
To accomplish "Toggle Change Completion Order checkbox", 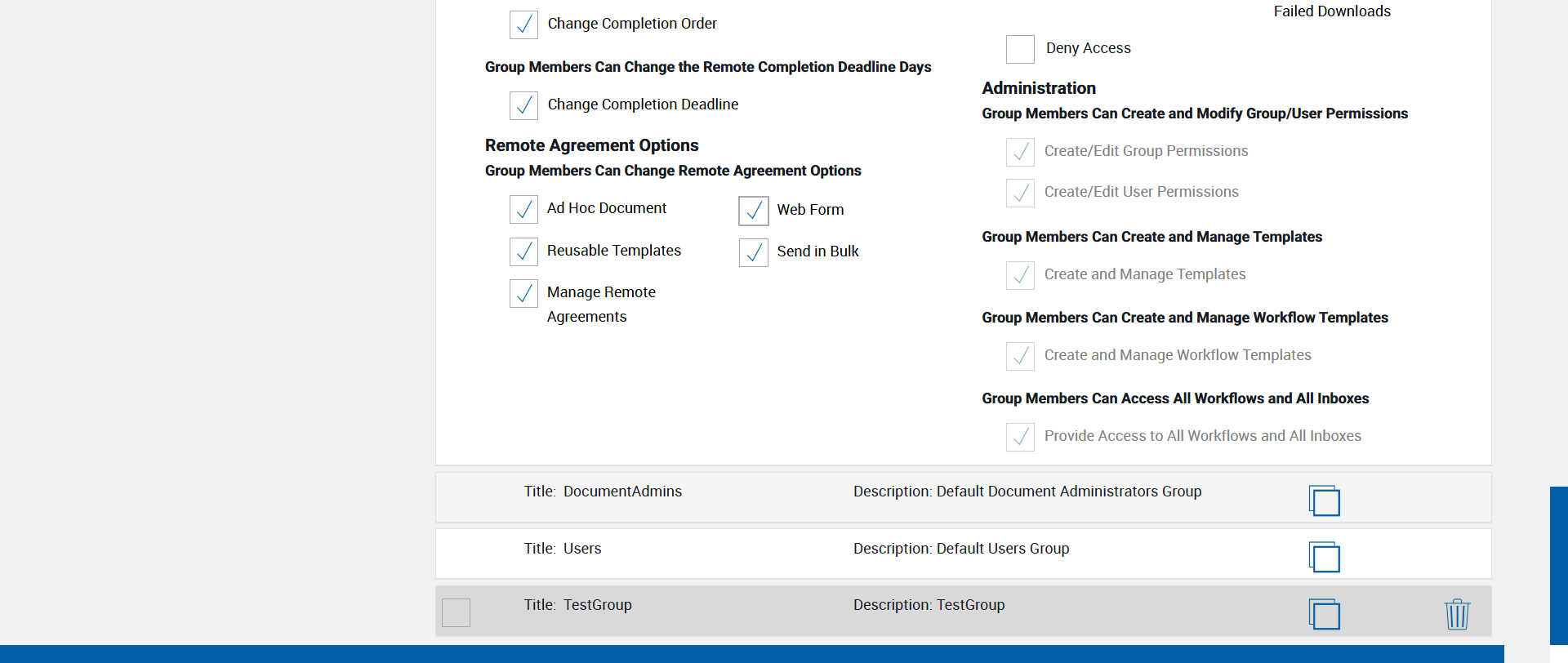I will click(523, 24).
